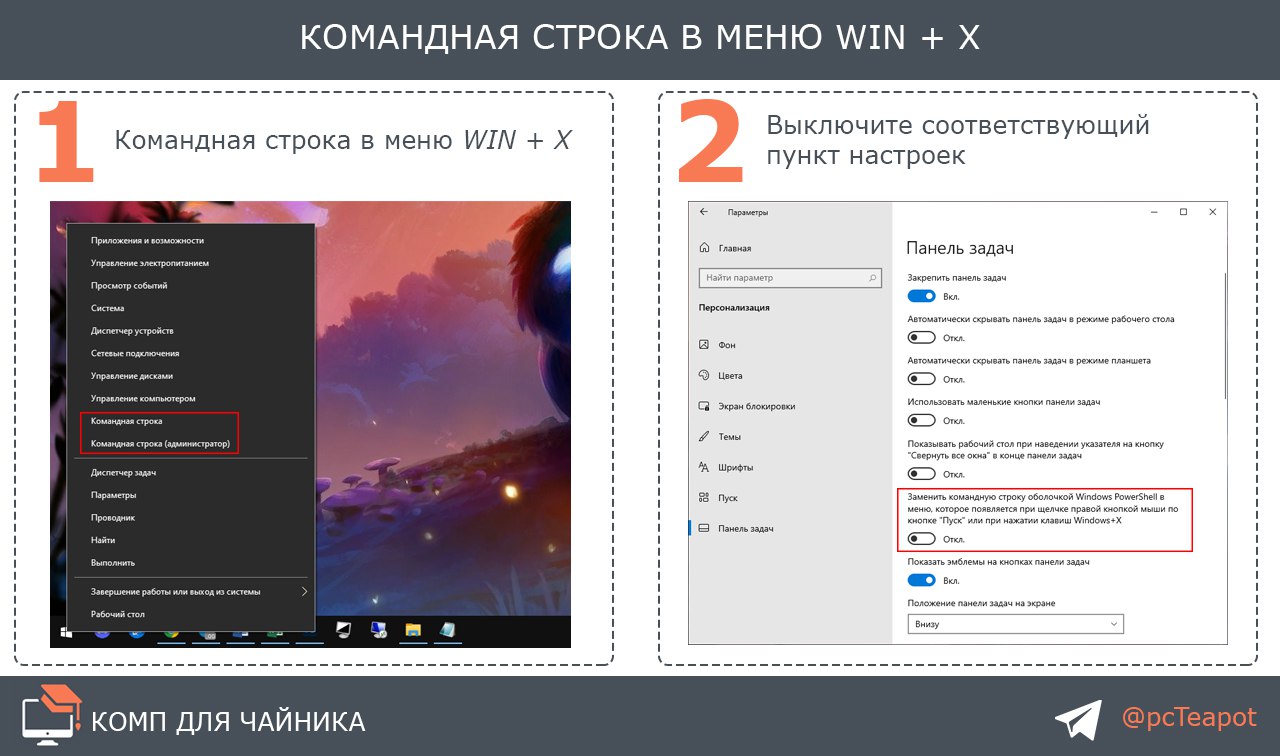Screen dimensions: 1280x756
Task: Expand Положение панели задач dropdown Внизу
Action: point(1015,624)
